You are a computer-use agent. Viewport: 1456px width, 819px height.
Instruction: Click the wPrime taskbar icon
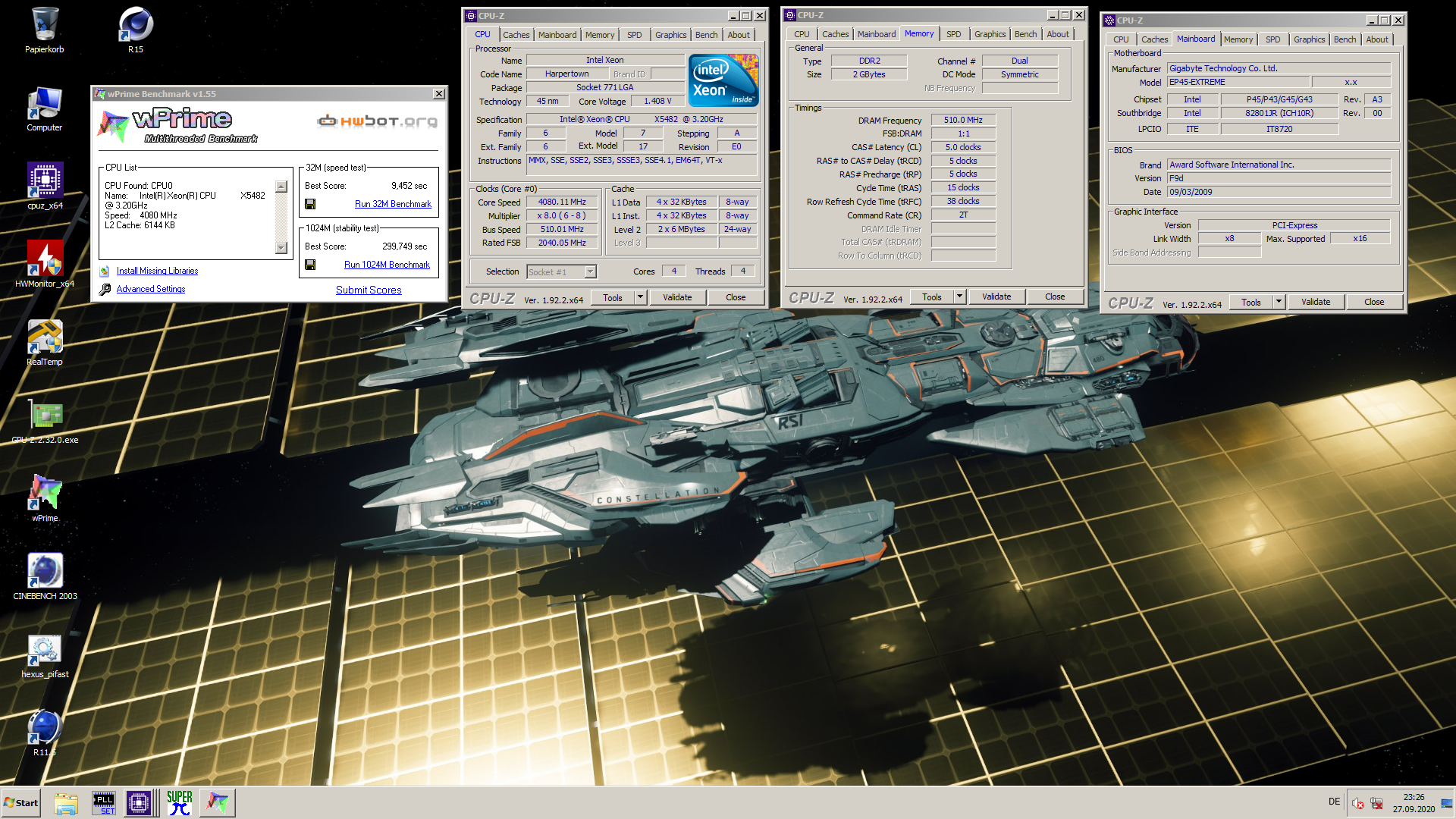pos(218,803)
